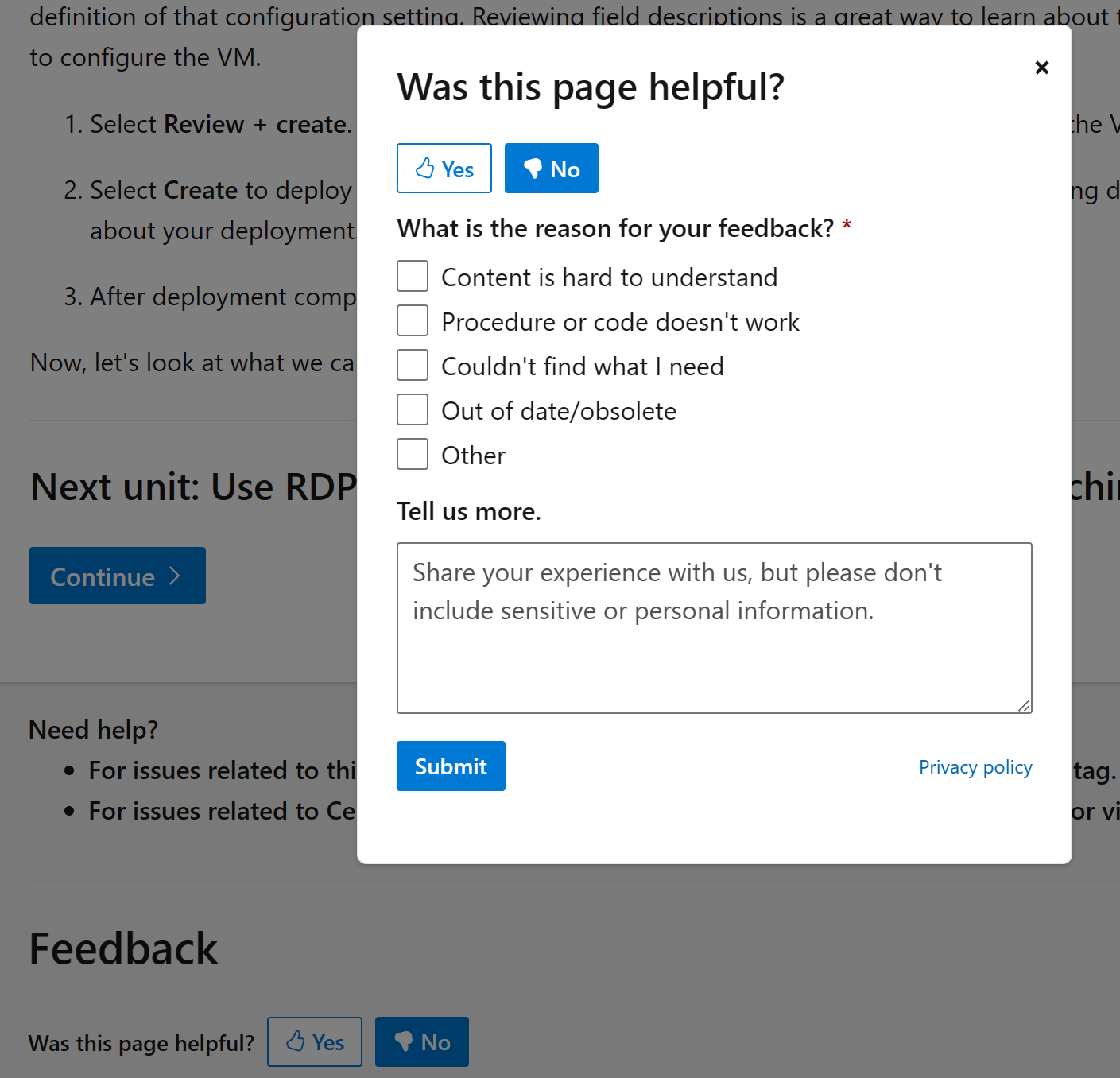
Task: Answer Yes under the Feedback heading
Action: [314, 1041]
